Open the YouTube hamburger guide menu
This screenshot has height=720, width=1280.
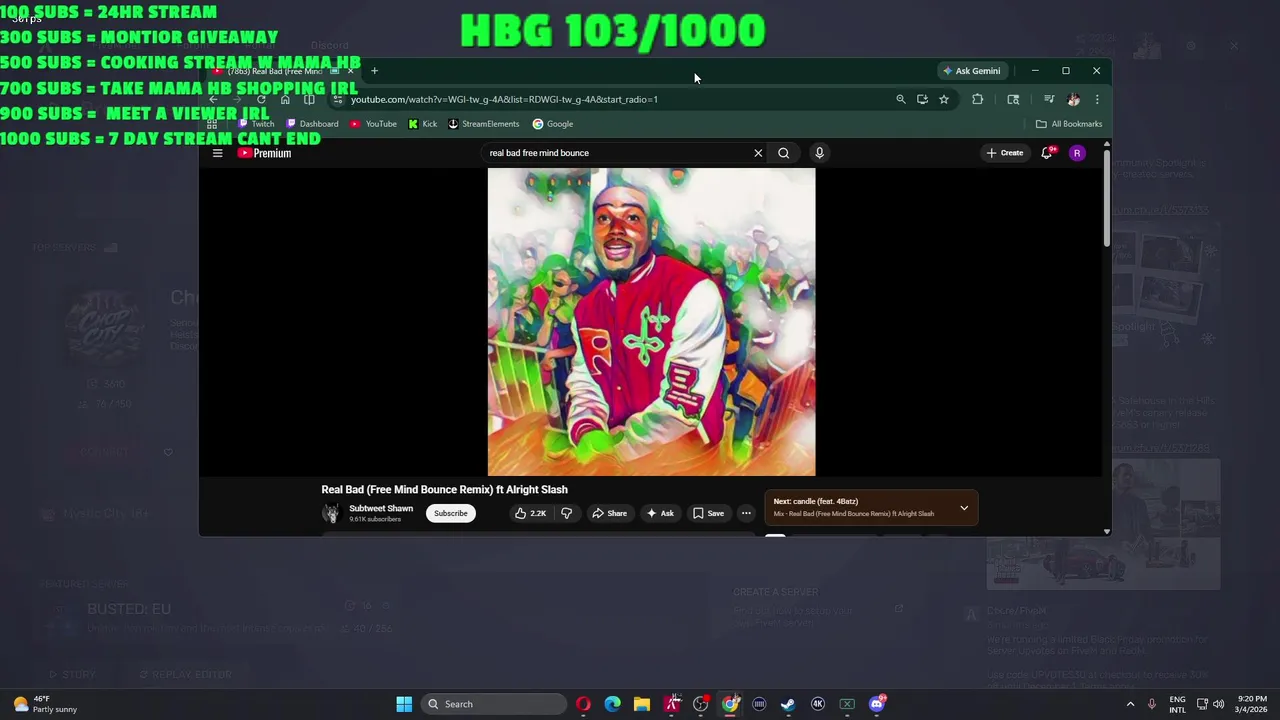click(x=217, y=153)
